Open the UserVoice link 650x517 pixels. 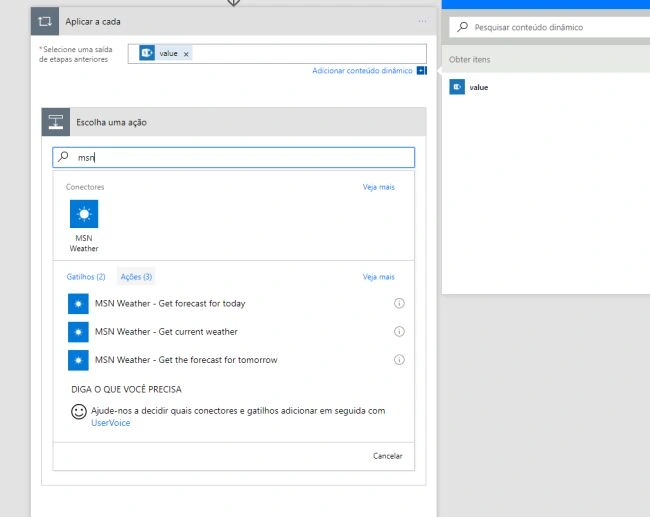click(x=111, y=423)
